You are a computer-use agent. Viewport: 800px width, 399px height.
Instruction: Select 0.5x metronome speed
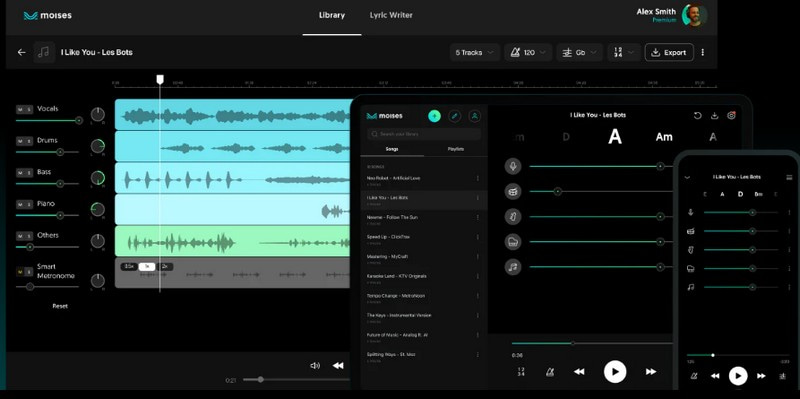tap(129, 266)
